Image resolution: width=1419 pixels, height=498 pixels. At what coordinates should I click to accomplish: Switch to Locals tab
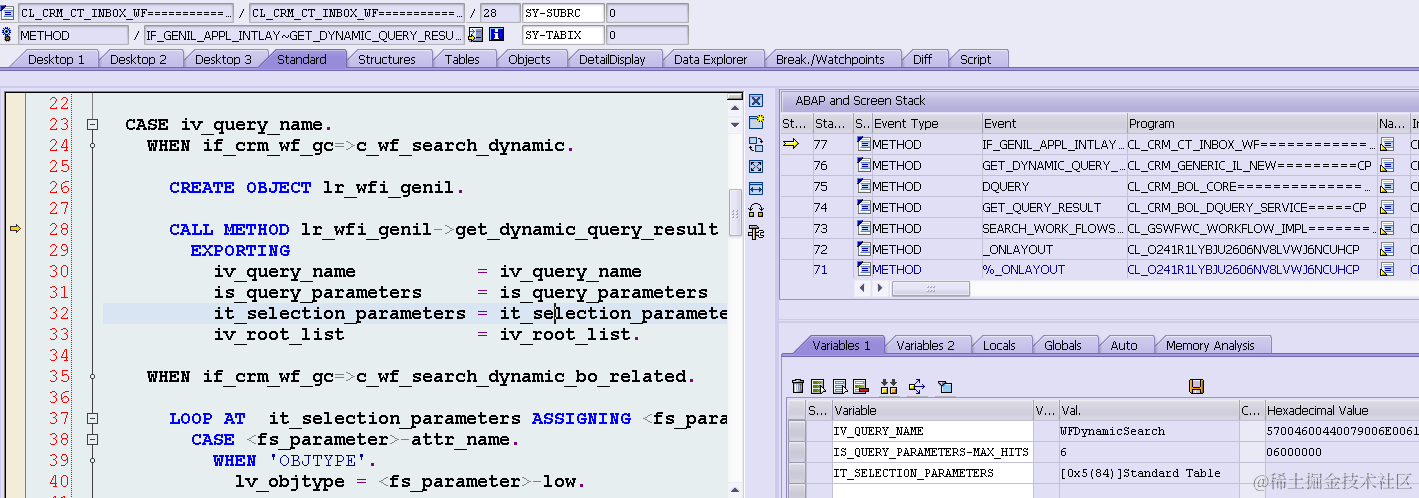[999, 345]
